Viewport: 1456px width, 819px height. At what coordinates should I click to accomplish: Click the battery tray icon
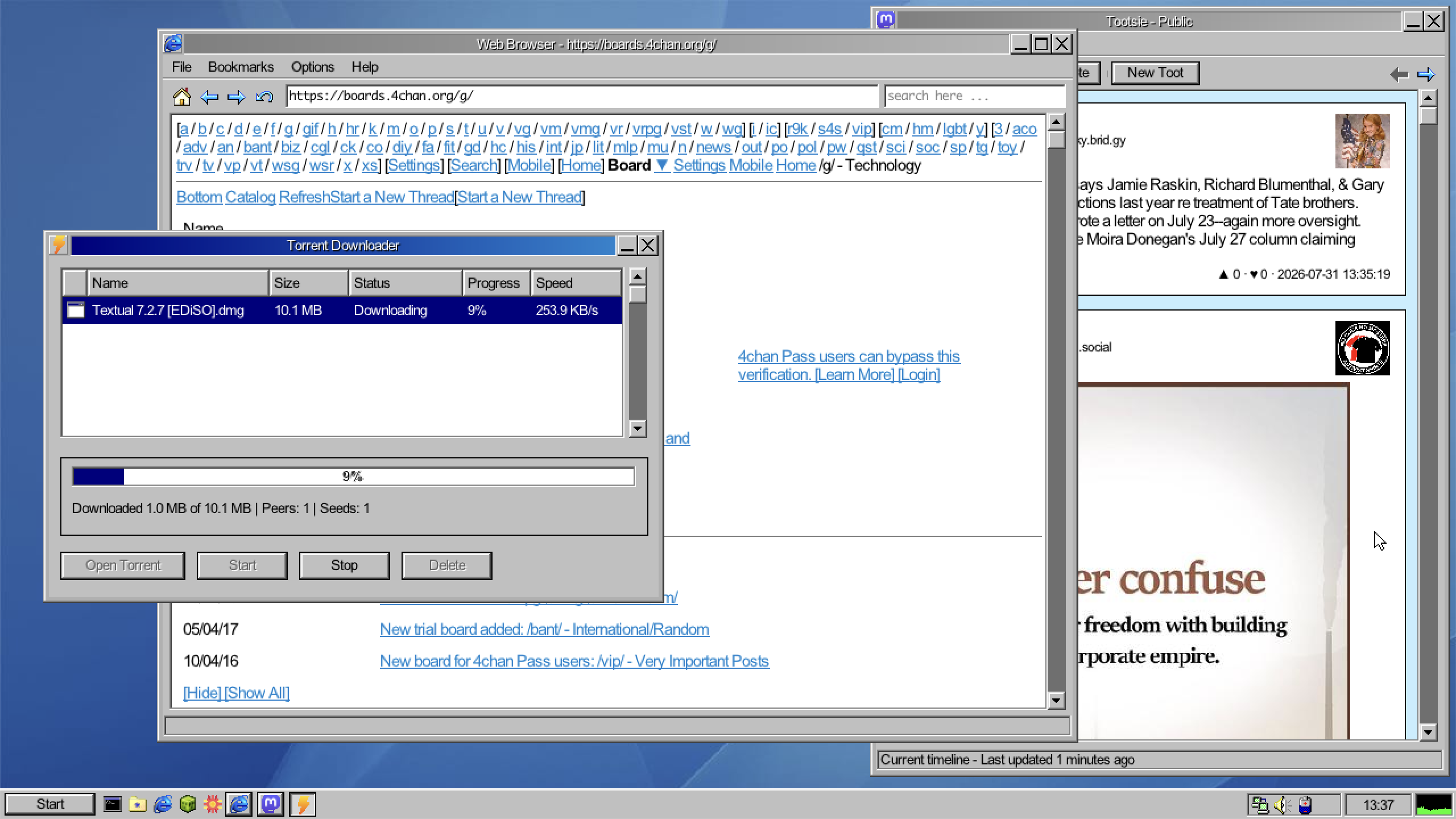[1305, 805]
